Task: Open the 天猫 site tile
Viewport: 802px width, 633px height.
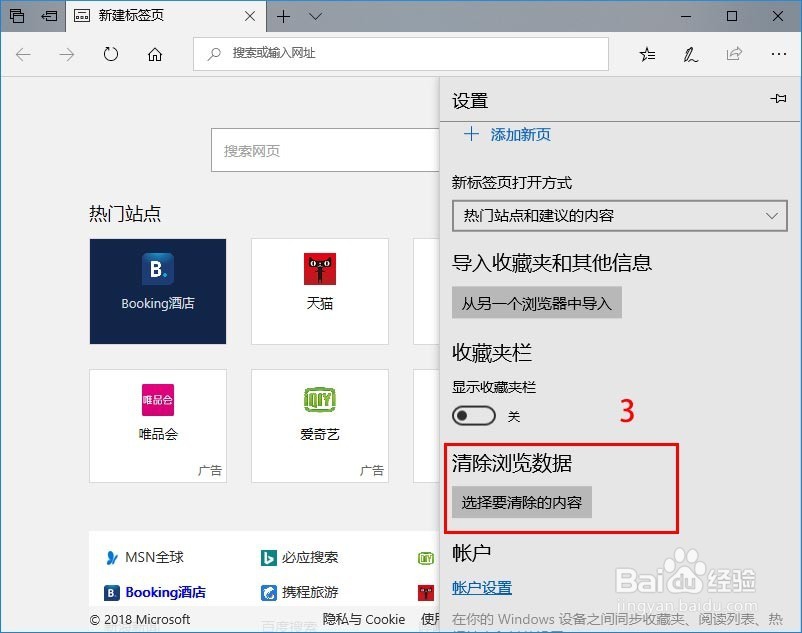Action: [x=319, y=290]
